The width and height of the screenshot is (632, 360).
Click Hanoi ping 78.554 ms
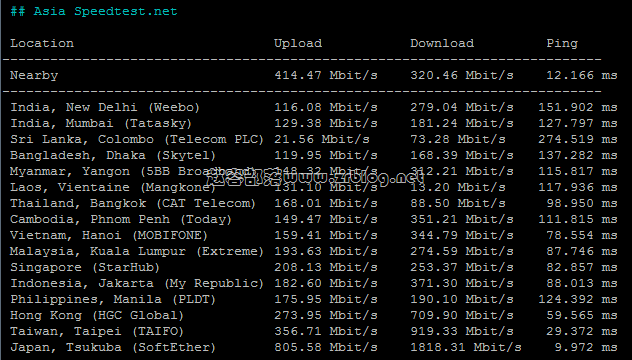[x=582, y=235]
